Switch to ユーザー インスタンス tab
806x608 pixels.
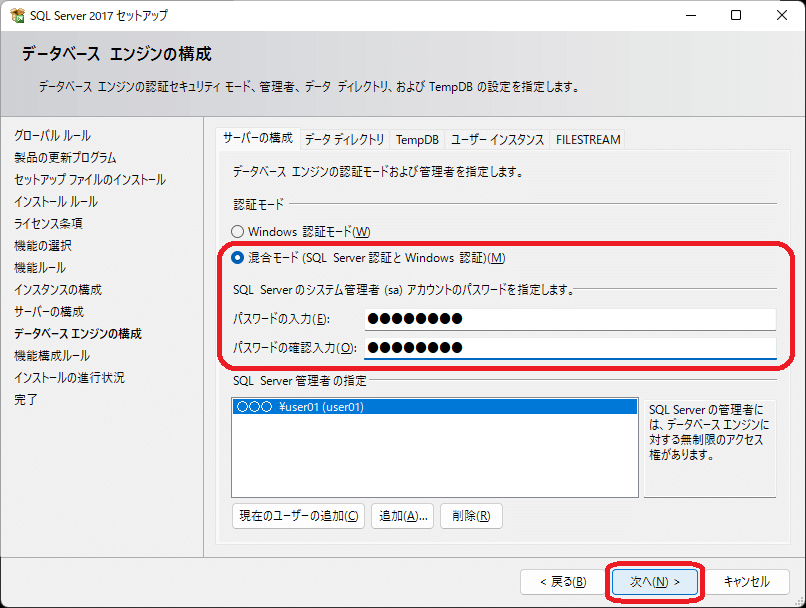[497, 139]
